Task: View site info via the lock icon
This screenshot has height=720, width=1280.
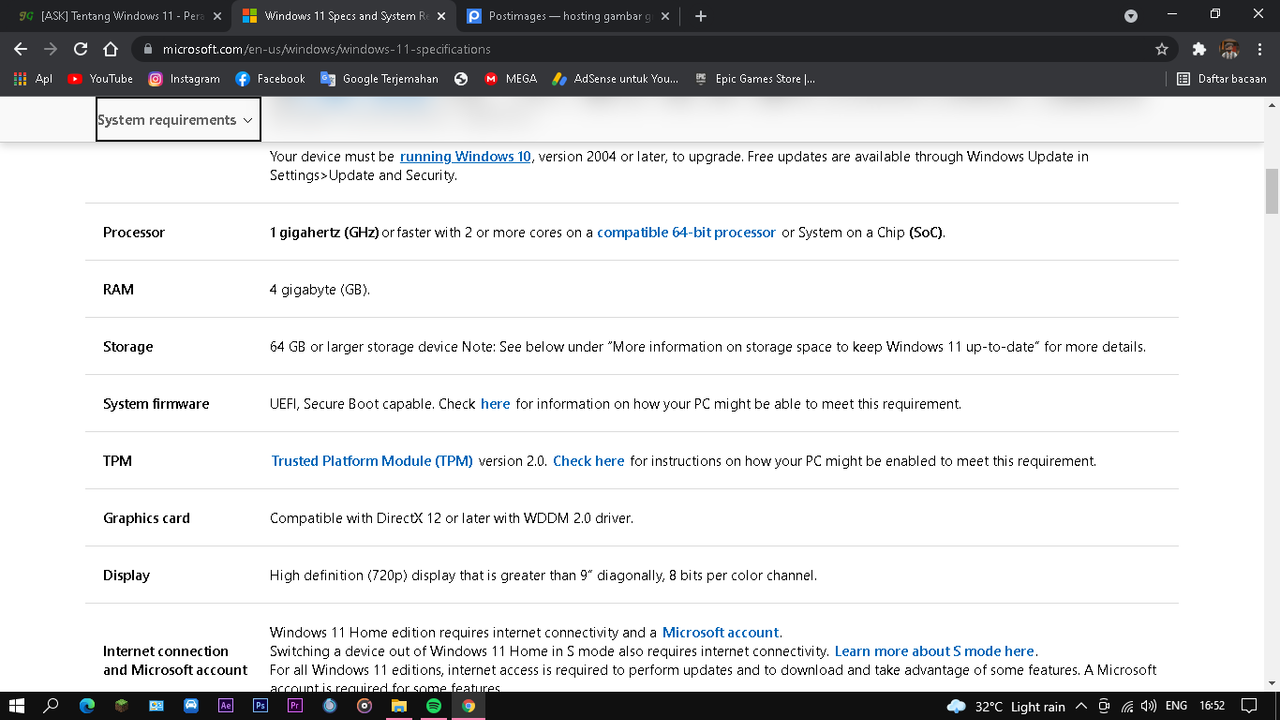Action: [147, 49]
